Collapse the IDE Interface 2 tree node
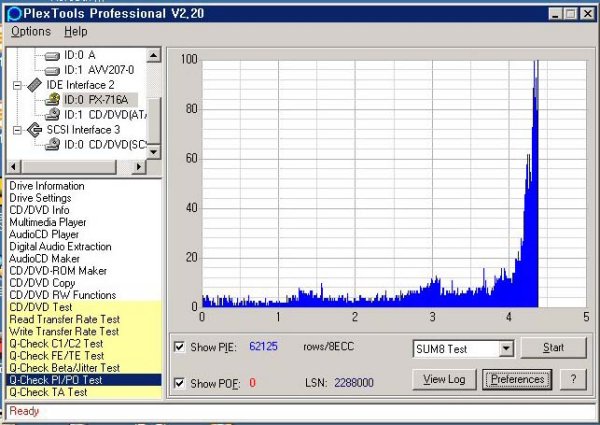 pyautogui.click(x=17, y=85)
